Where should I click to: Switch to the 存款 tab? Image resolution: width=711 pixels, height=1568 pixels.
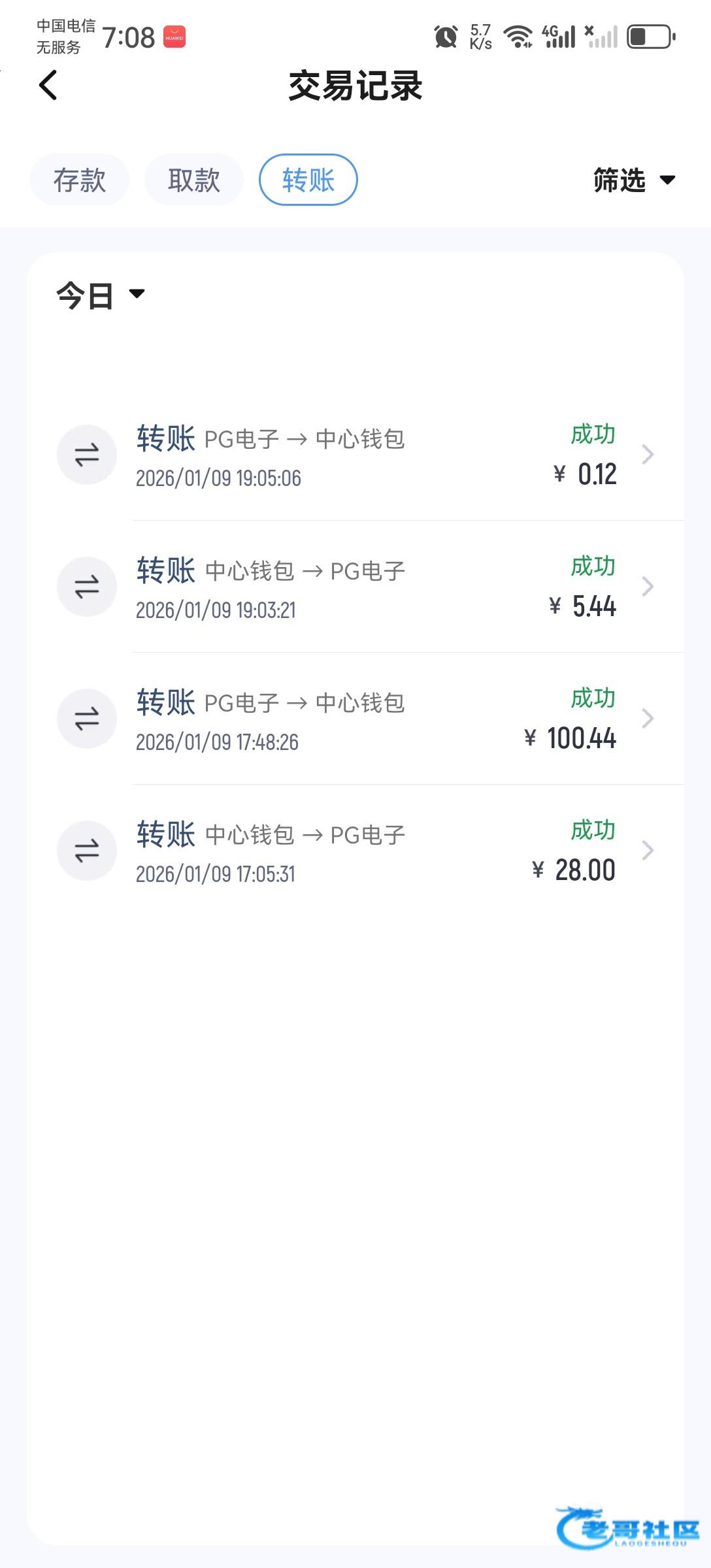pos(80,180)
